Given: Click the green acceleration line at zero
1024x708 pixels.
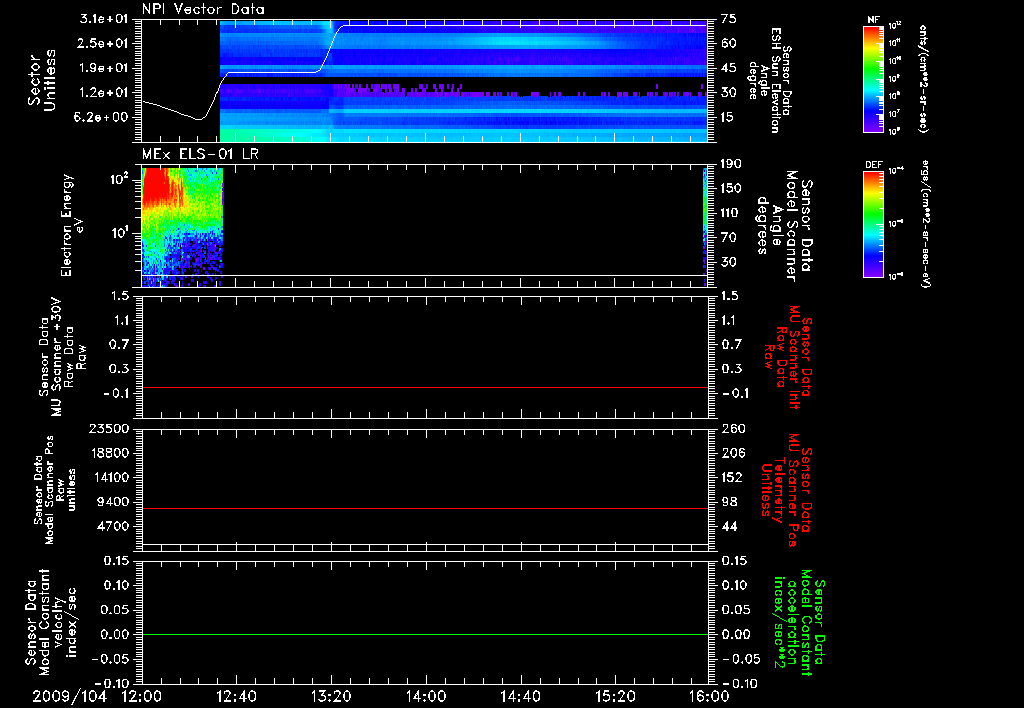Looking at the screenshot, I should pyautogui.click(x=425, y=634).
